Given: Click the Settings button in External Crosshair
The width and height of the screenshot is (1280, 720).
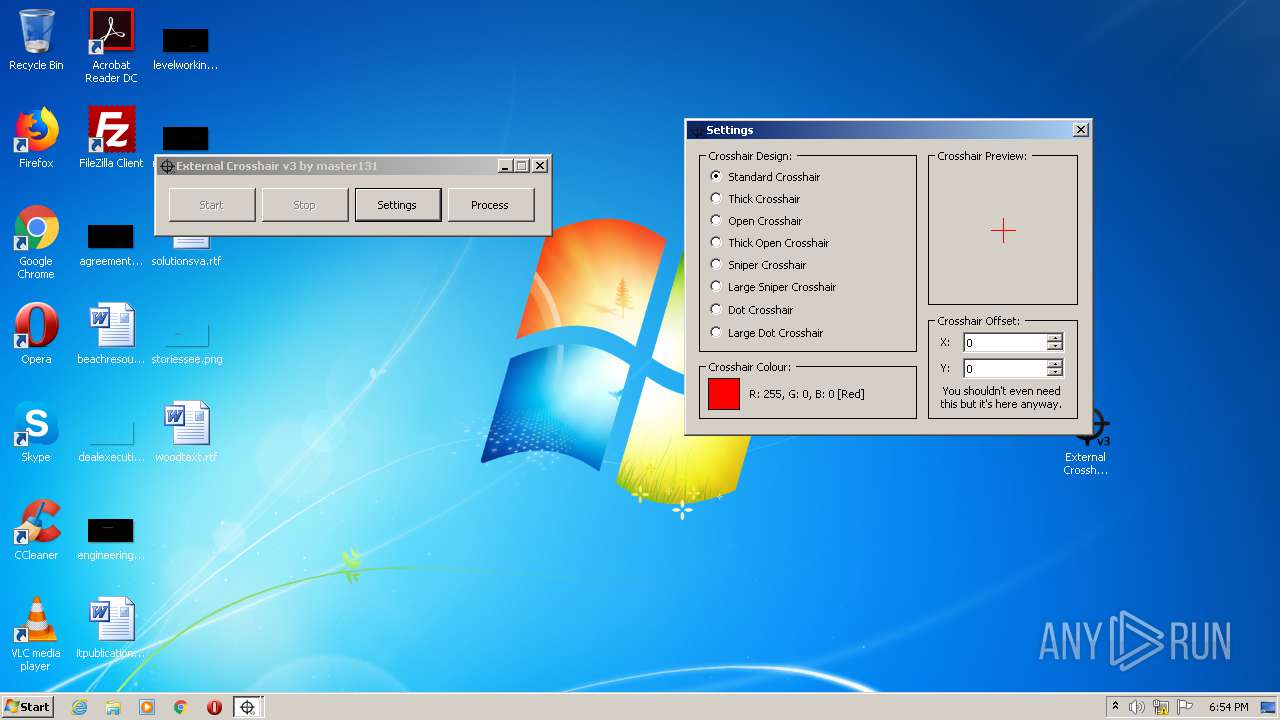Looking at the screenshot, I should [397, 205].
